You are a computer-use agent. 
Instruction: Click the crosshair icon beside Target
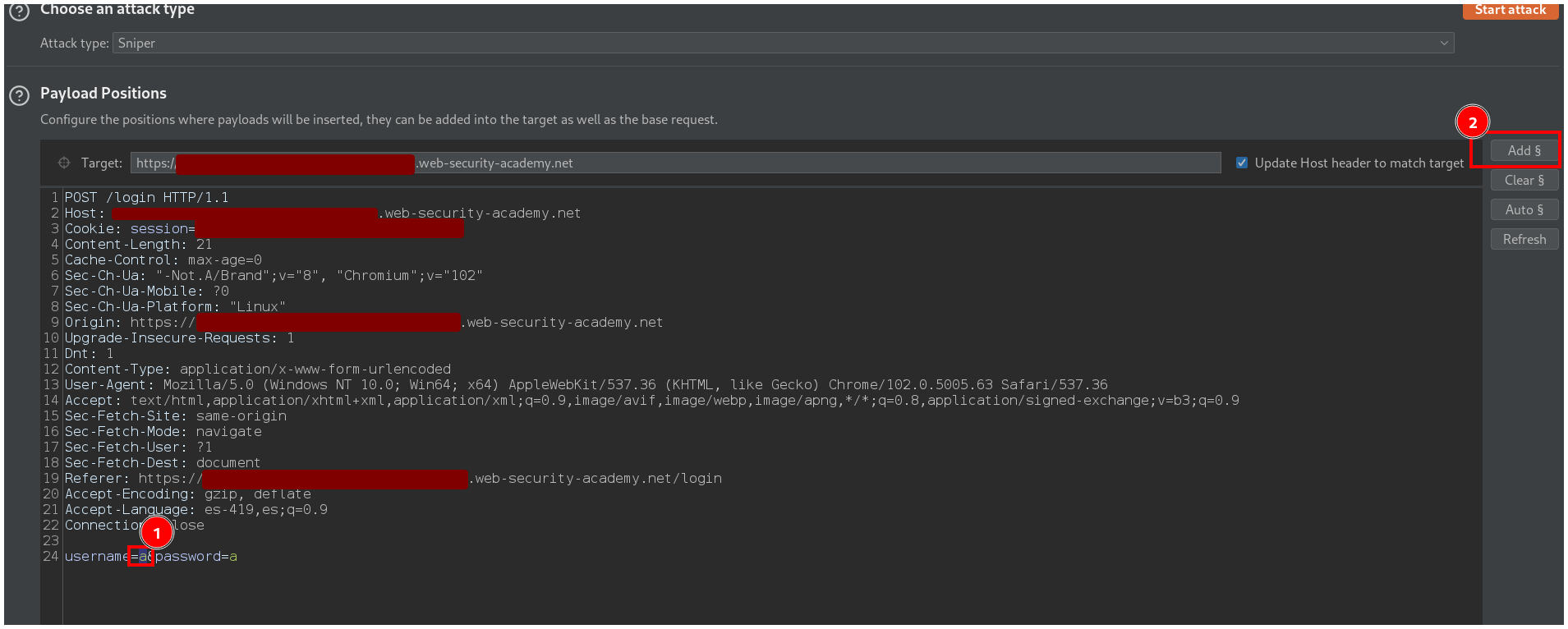(x=64, y=163)
